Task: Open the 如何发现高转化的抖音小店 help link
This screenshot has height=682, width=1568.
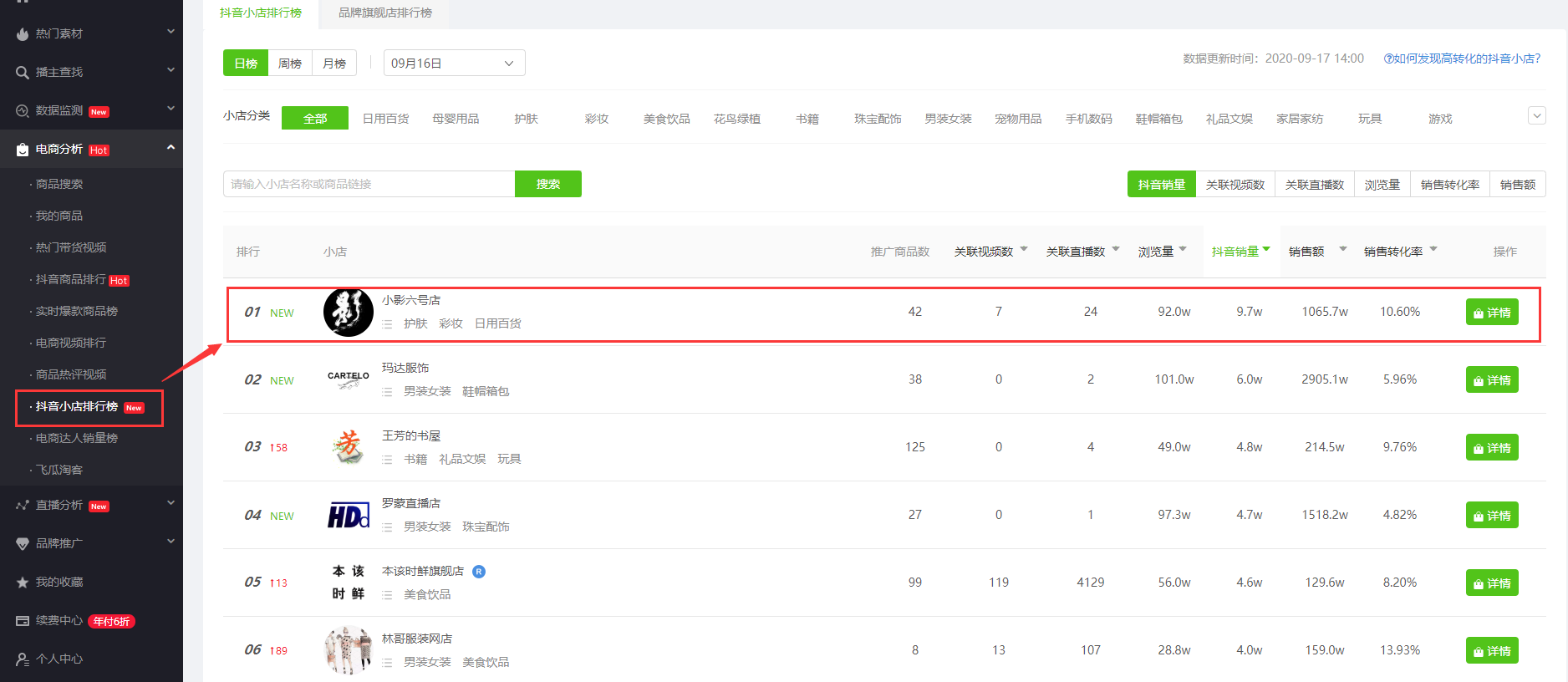Action: 1462,59
